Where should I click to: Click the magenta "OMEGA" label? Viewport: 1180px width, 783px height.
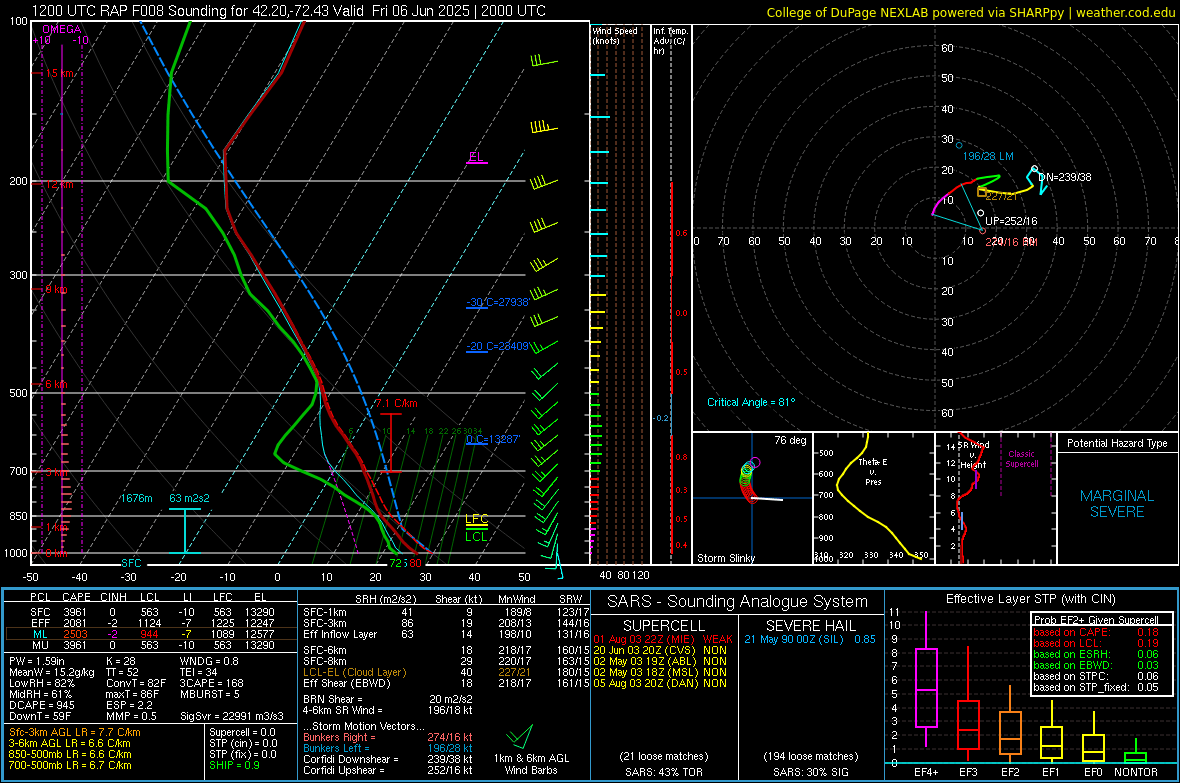[62, 29]
